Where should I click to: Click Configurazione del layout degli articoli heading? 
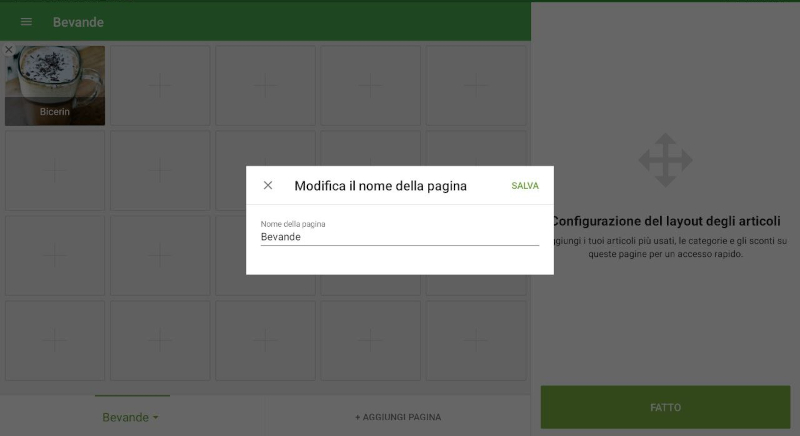click(665, 221)
